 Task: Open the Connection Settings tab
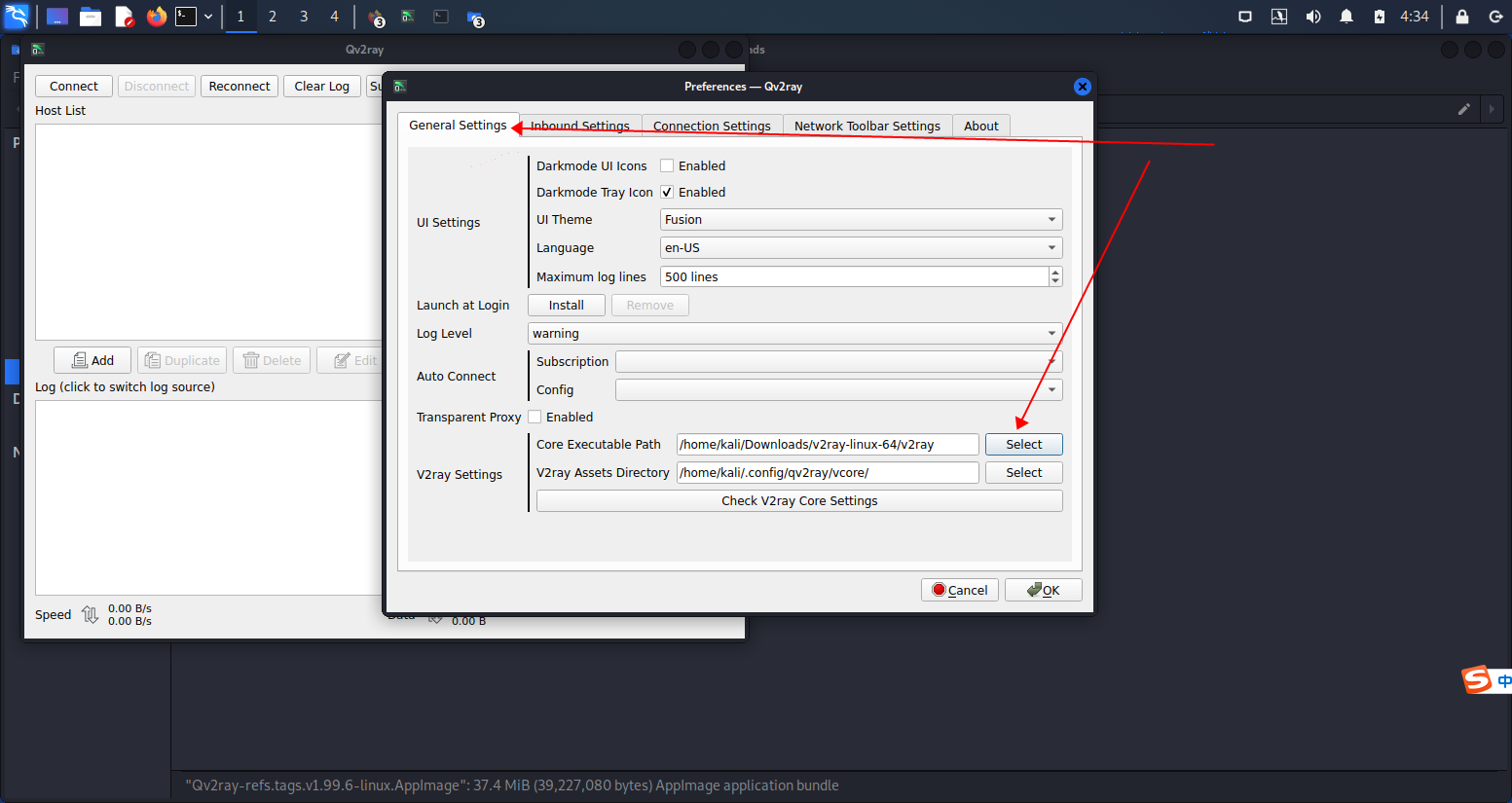point(712,126)
